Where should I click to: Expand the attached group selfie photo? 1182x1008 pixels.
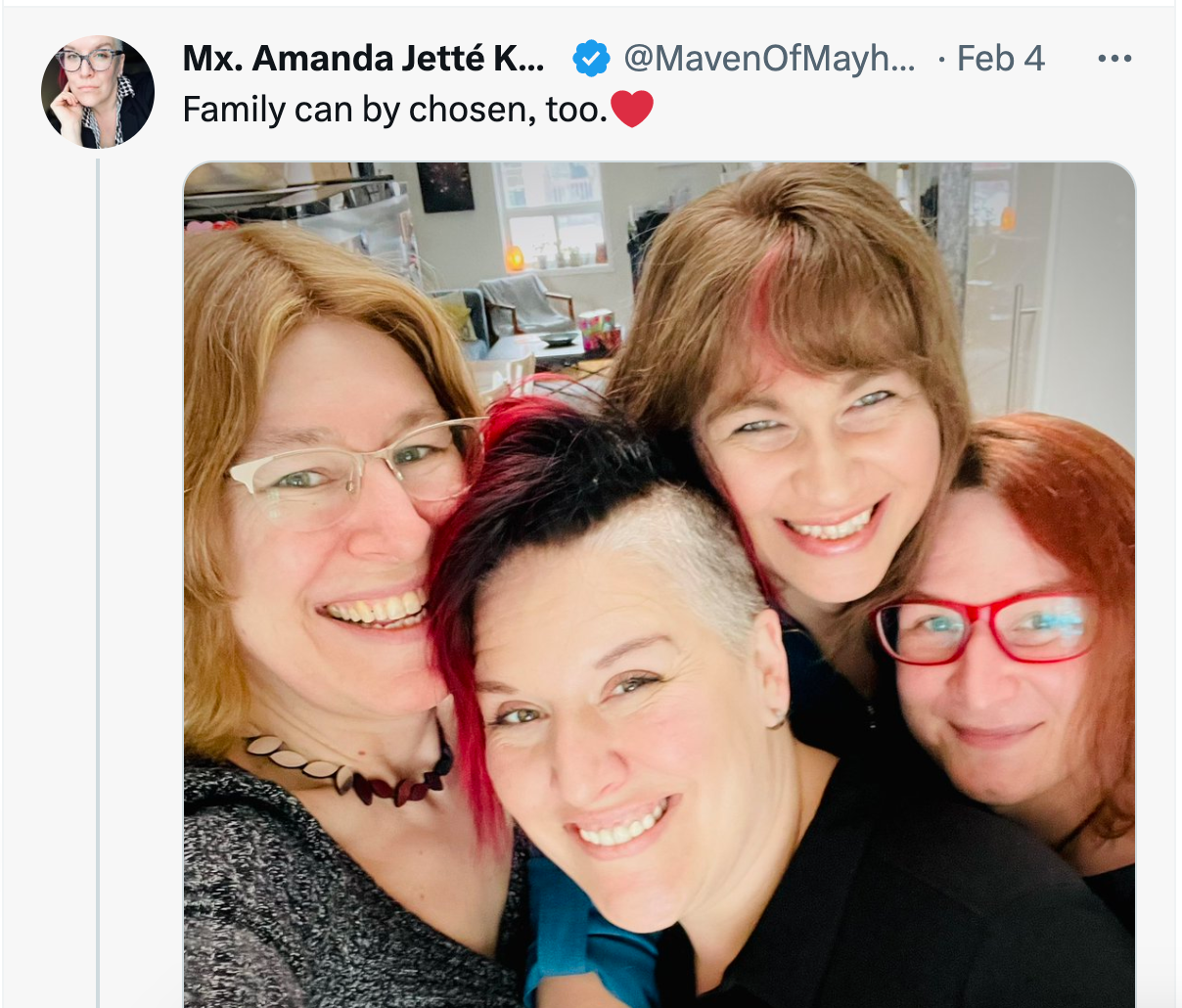[x=659, y=584]
